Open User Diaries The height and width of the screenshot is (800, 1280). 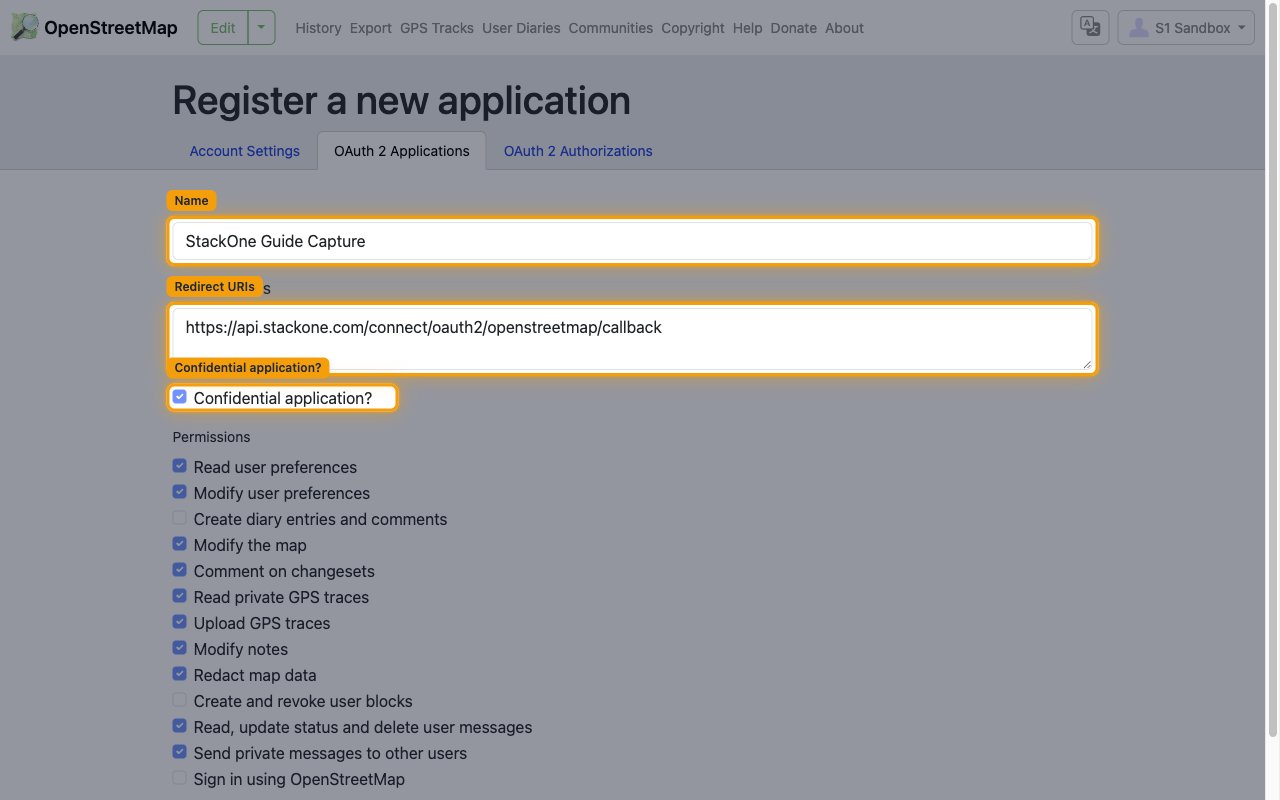click(521, 28)
